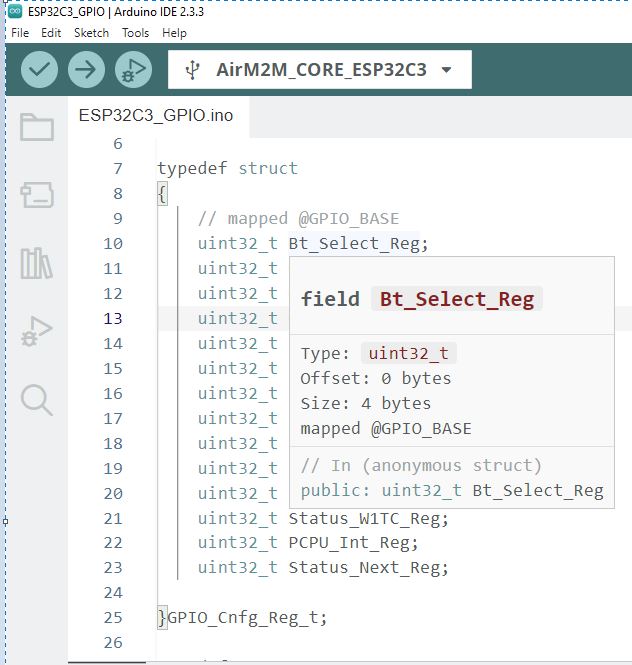Open the Boards Manager sidebar icon

click(37, 195)
